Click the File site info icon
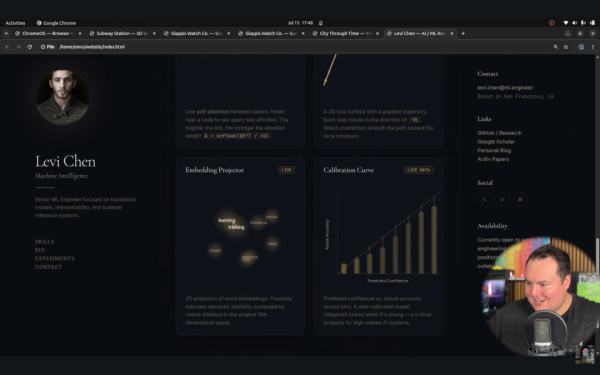The height and width of the screenshot is (375, 600). point(48,47)
